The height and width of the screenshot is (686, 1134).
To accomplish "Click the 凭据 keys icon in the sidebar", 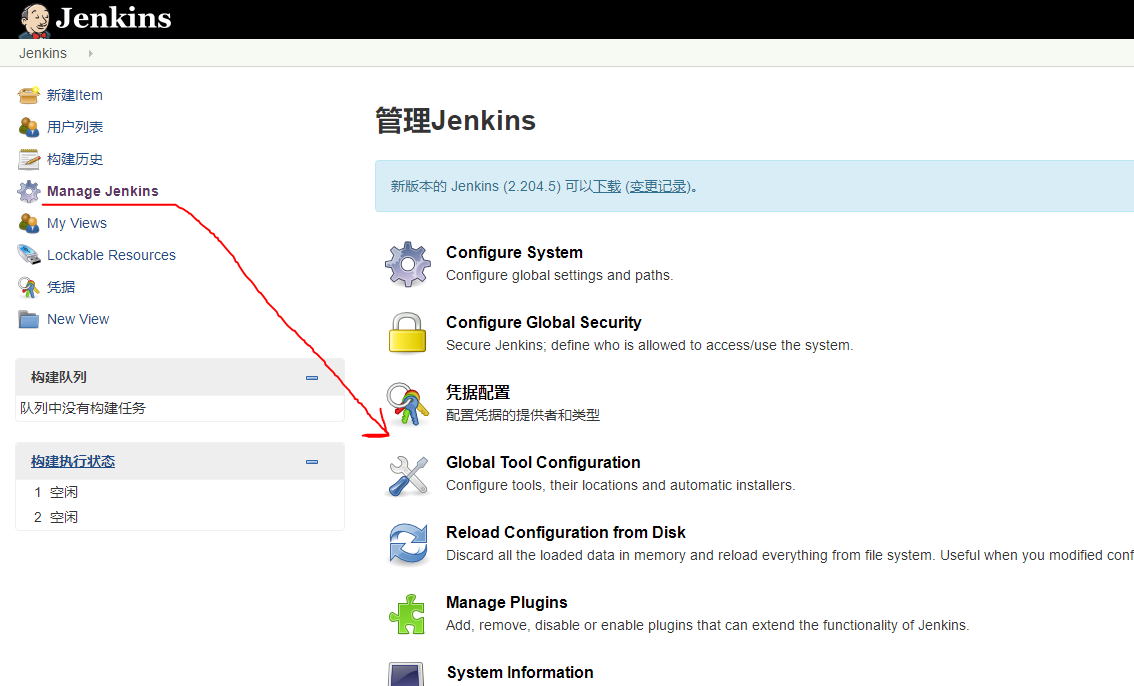I will pos(29,287).
